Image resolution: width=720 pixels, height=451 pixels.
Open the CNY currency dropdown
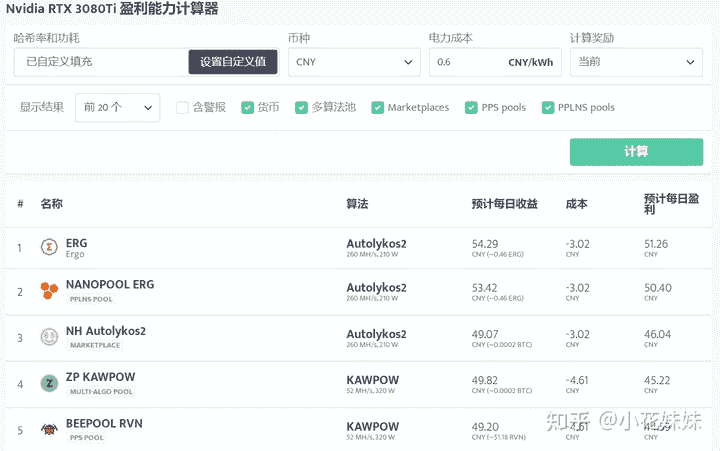[353, 62]
